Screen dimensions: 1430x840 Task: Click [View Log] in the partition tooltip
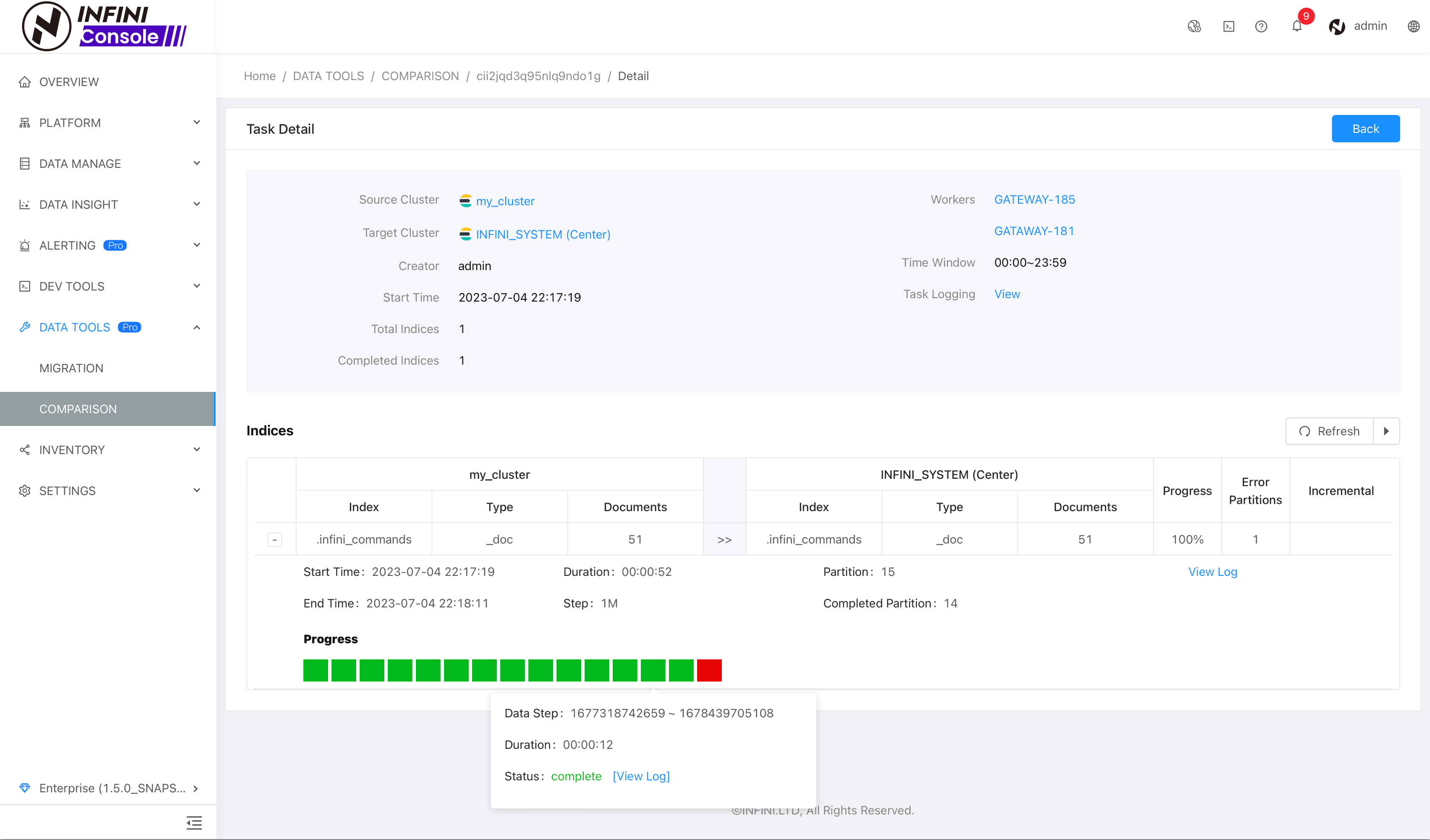point(641,776)
